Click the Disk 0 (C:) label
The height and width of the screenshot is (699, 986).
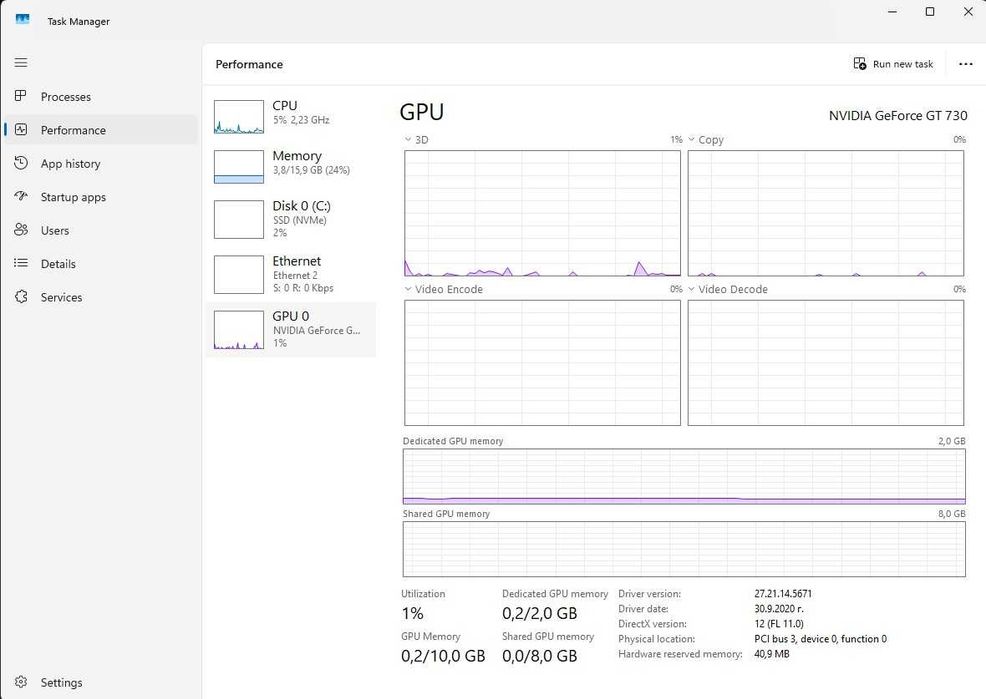[x=301, y=206]
